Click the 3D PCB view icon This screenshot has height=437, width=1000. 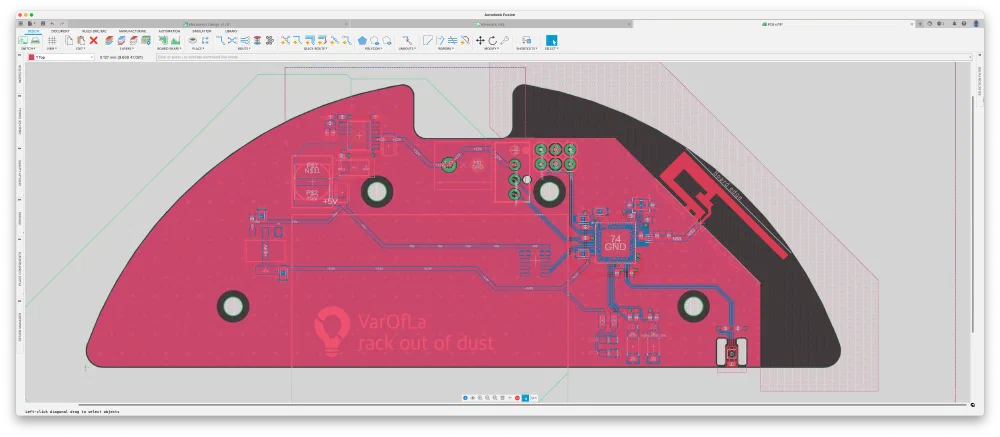[x=35, y=40]
